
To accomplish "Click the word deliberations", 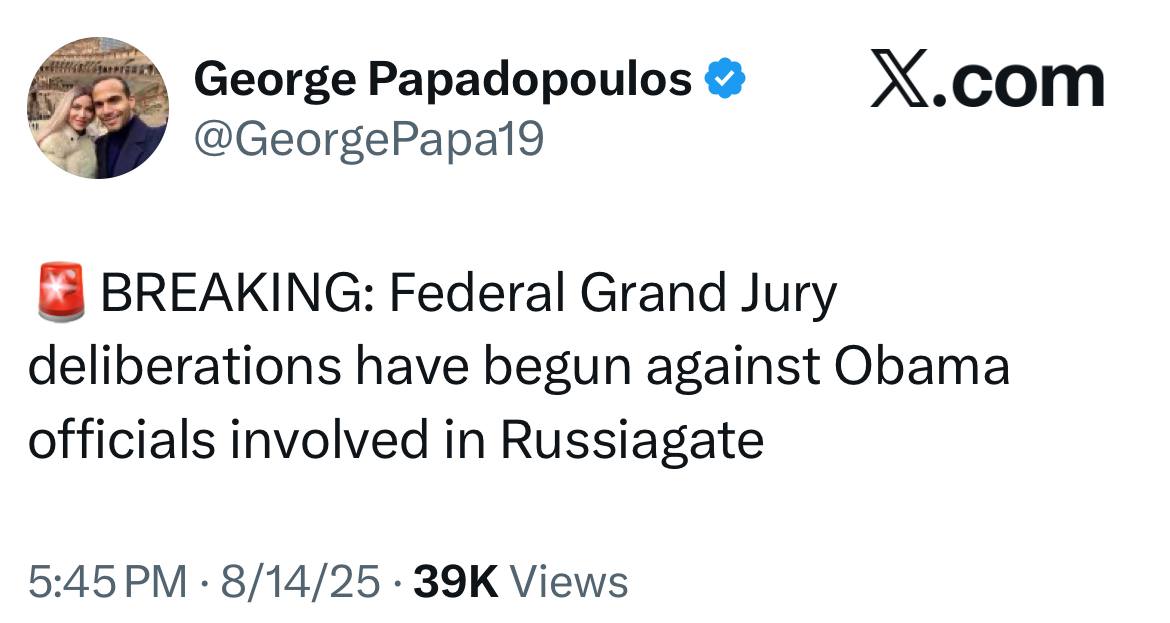I will [x=184, y=366].
